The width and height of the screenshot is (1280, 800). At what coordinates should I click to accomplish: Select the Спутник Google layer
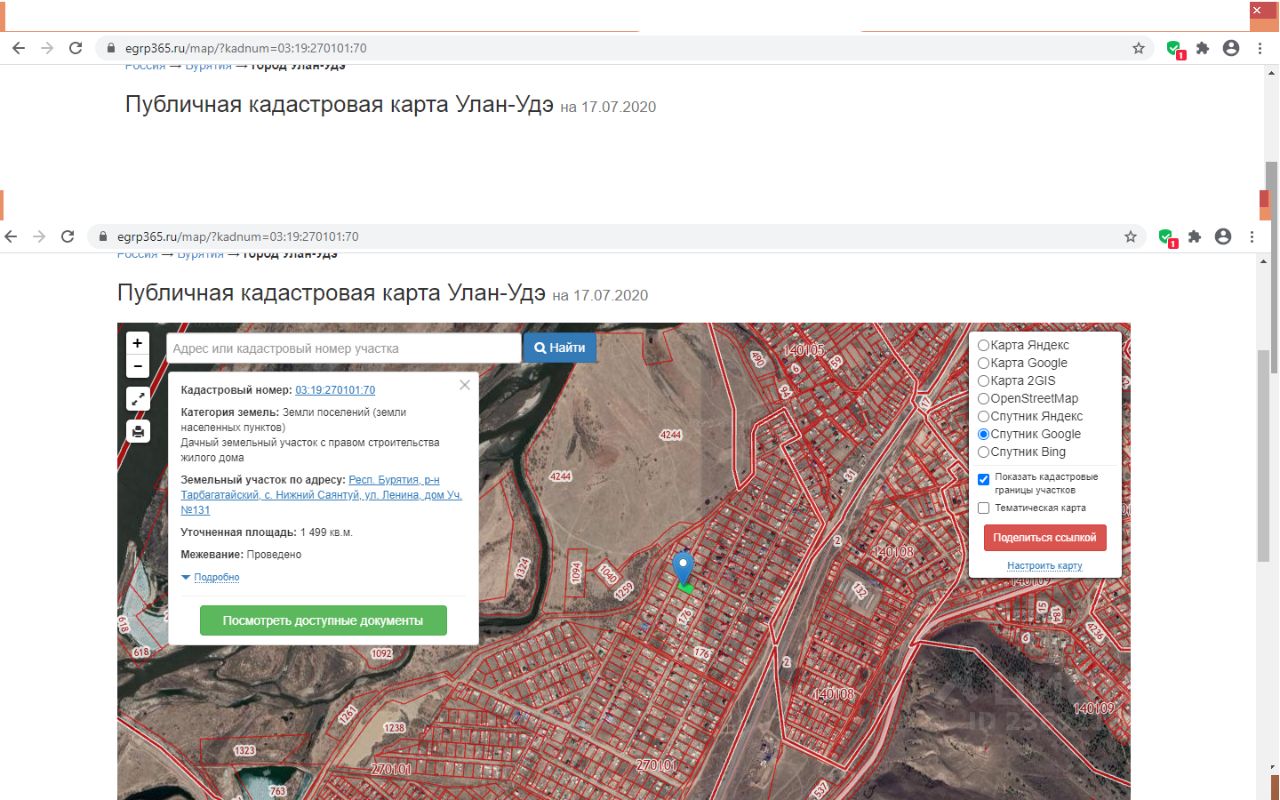(x=983, y=434)
